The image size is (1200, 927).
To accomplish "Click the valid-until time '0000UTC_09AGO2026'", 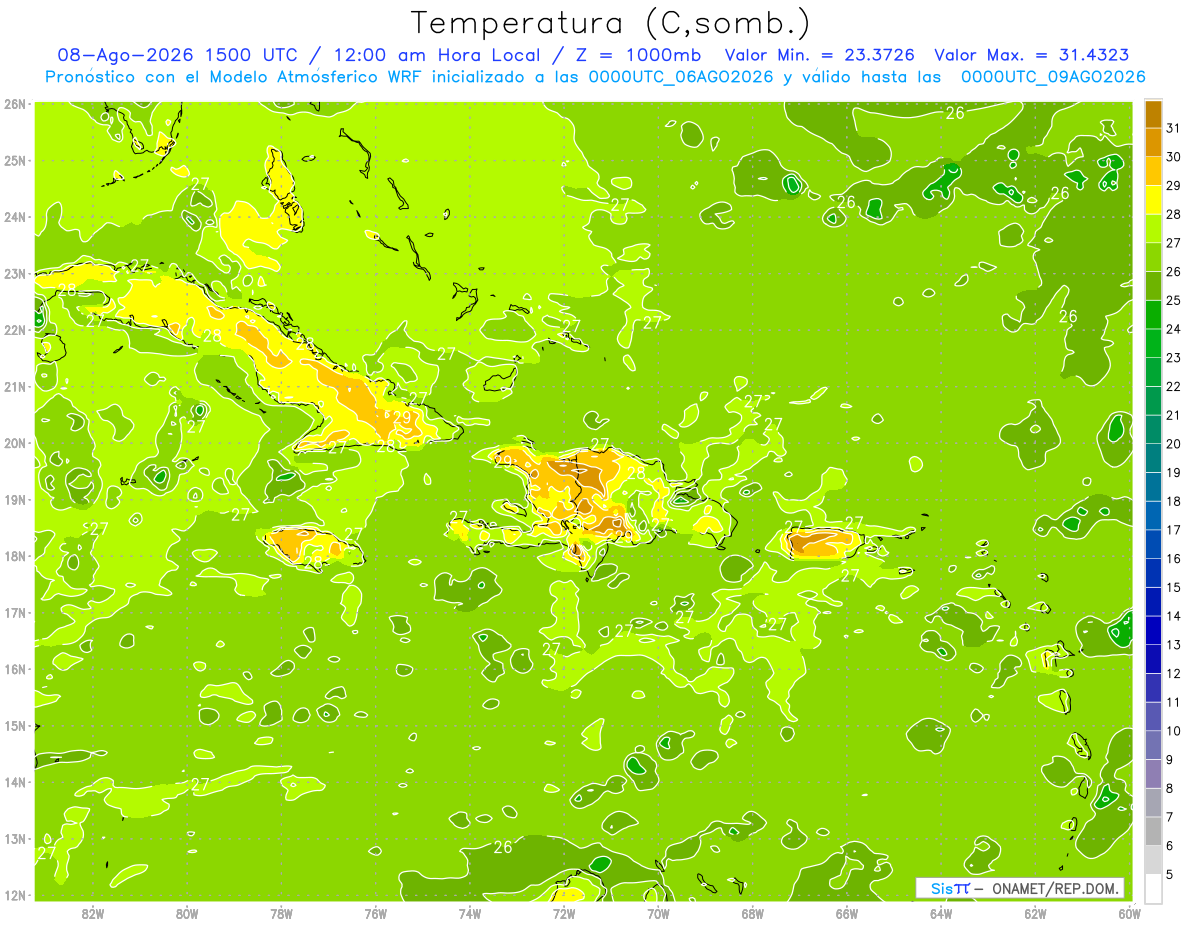I will [x=1053, y=77].
